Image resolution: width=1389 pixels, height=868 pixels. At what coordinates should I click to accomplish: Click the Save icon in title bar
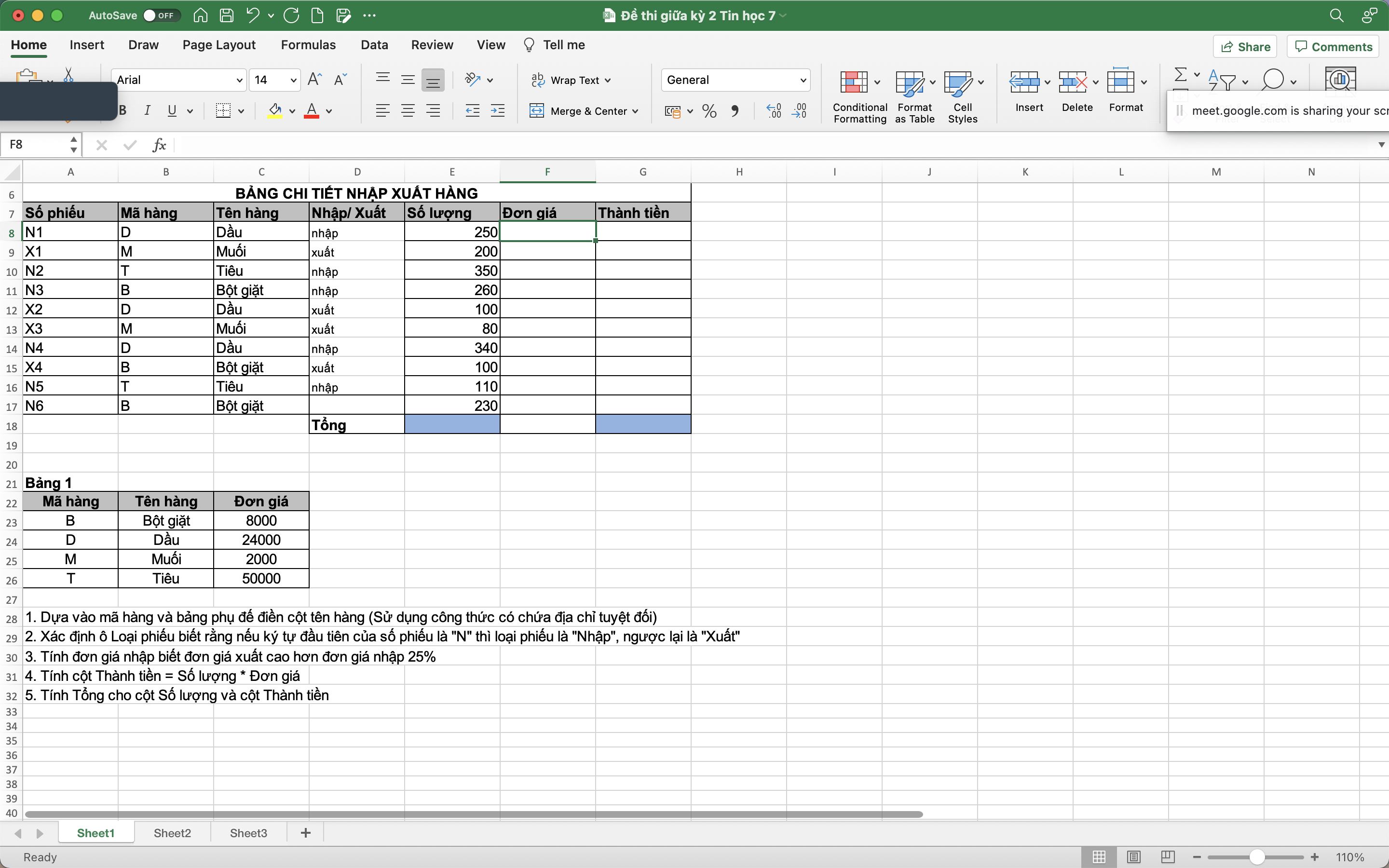227,15
